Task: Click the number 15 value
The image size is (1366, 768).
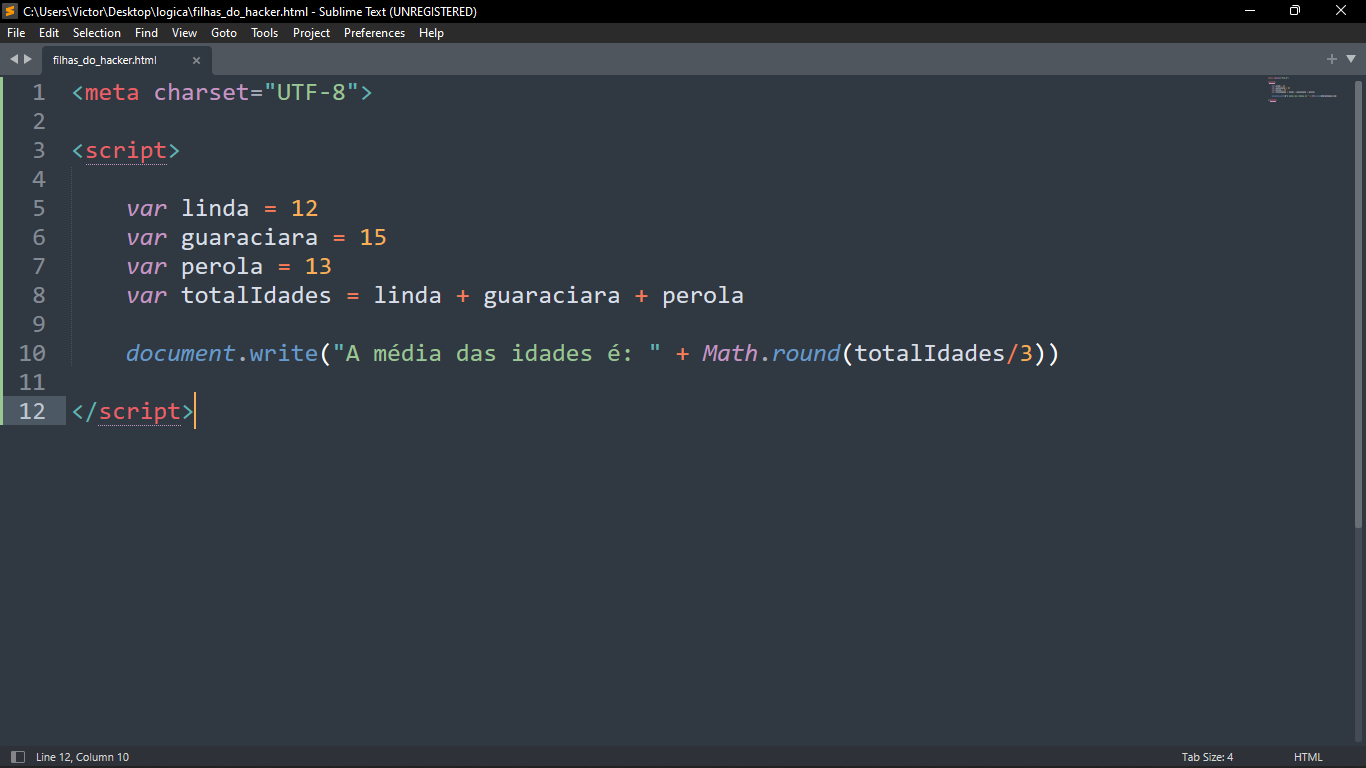Action: (x=373, y=237)
